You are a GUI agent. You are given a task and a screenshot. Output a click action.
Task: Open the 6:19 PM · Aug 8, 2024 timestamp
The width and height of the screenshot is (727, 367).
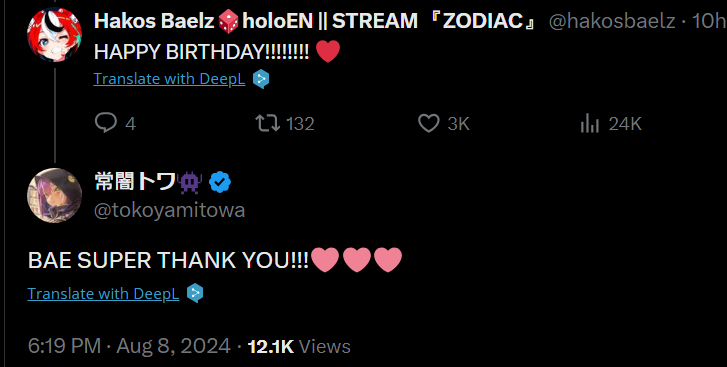coord(129,346)
